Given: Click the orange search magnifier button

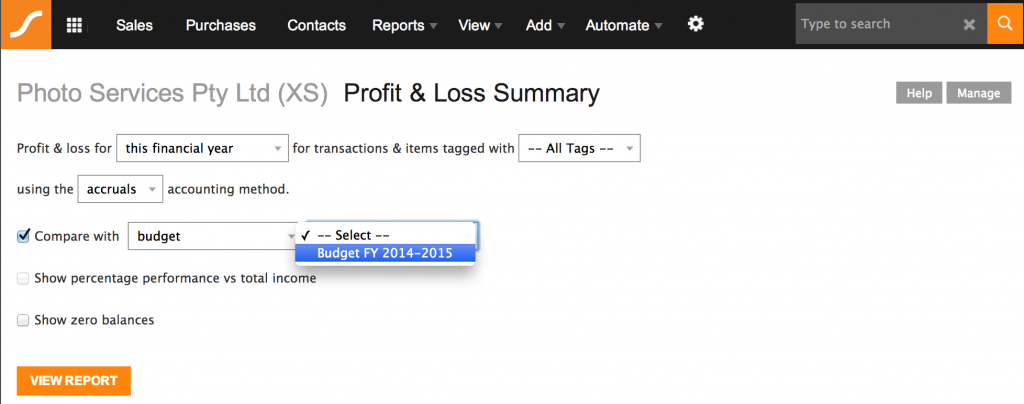Looking at the screenshot, I should 1005,23.
